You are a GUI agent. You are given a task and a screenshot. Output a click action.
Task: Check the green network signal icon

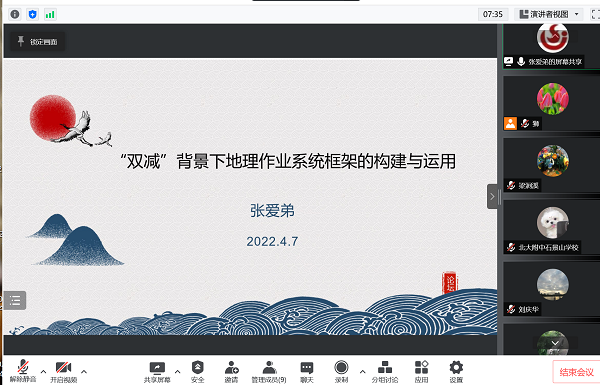(x=50, y=15)
